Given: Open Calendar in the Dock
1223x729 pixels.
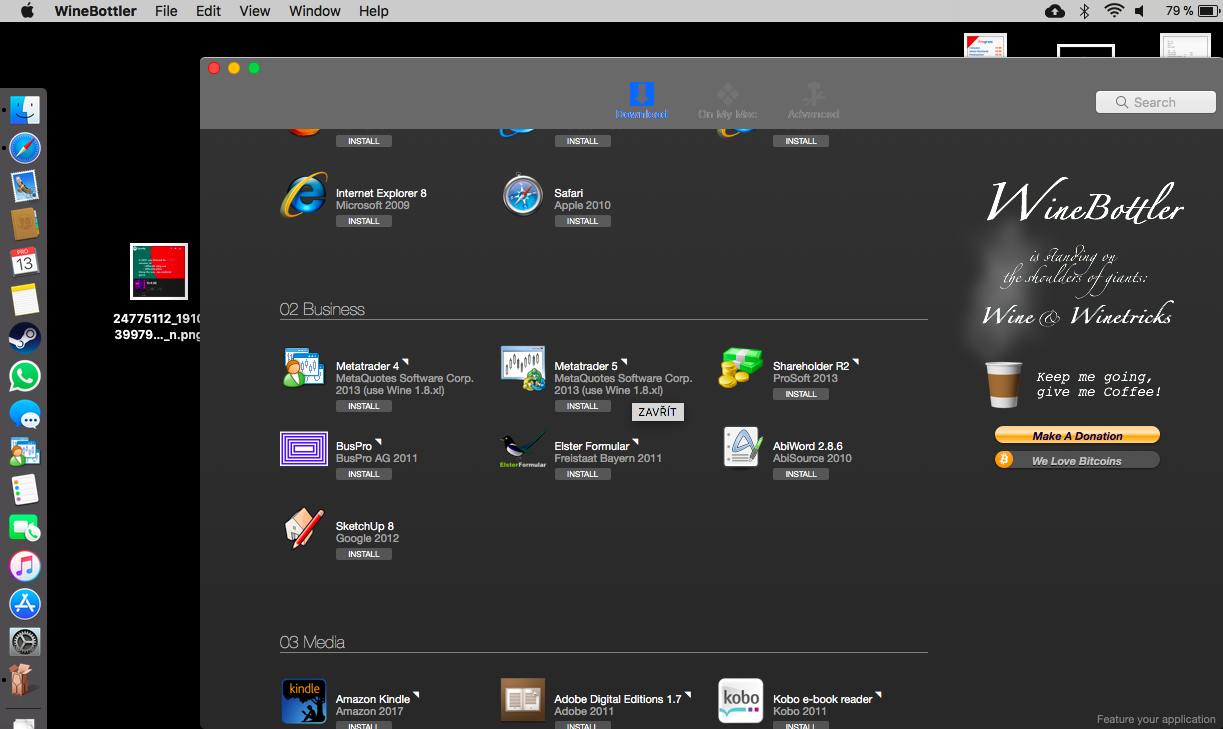Looking at the screenshot, I should 25,262.
